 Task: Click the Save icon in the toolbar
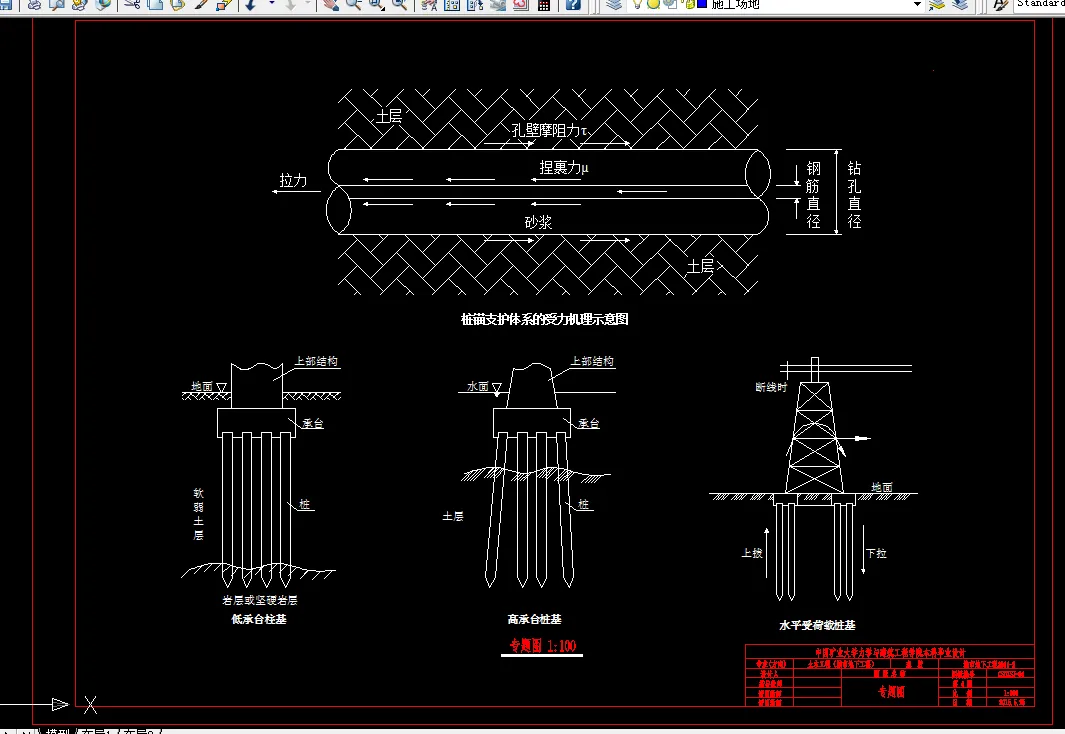[5, 4]
